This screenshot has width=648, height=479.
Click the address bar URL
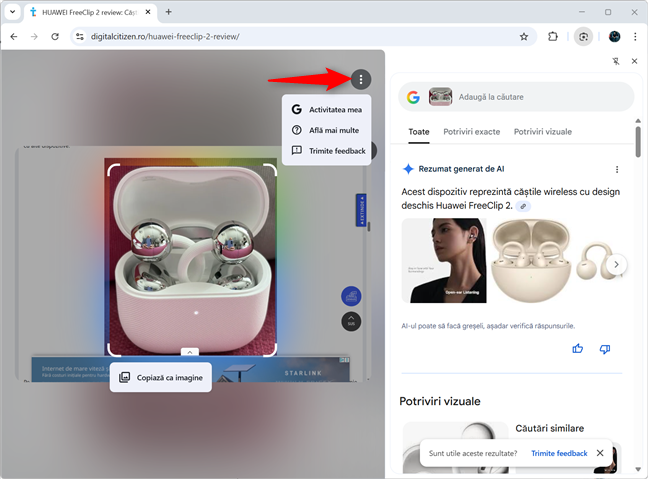point(165,36)
